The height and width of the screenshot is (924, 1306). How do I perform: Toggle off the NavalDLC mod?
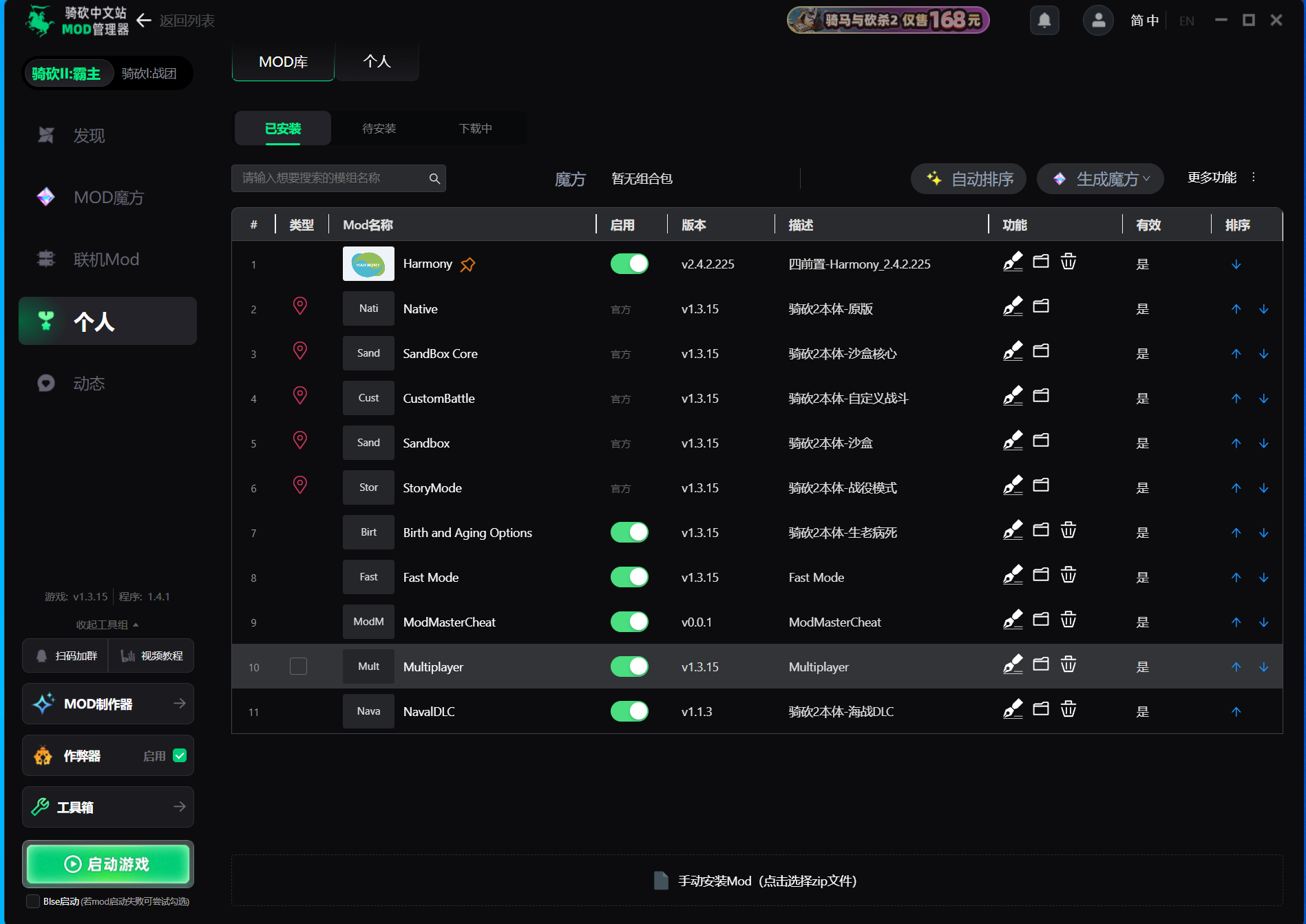tap(629, 711)
